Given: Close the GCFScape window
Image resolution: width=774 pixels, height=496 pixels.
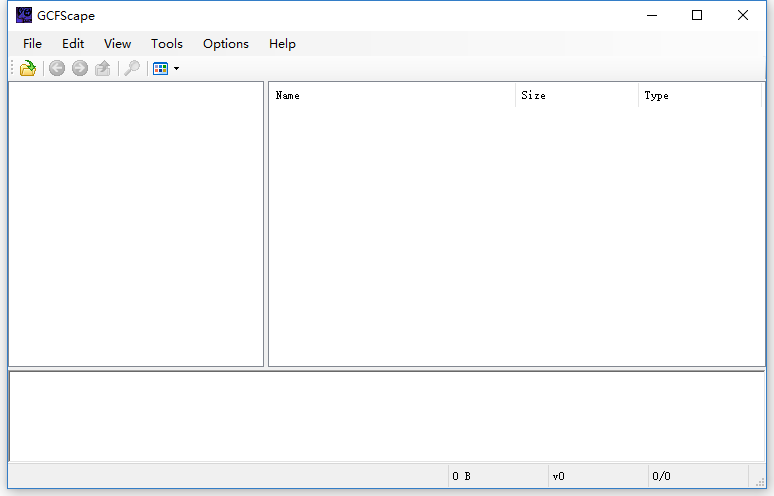Looking at the screenshot, I should 742,15.
